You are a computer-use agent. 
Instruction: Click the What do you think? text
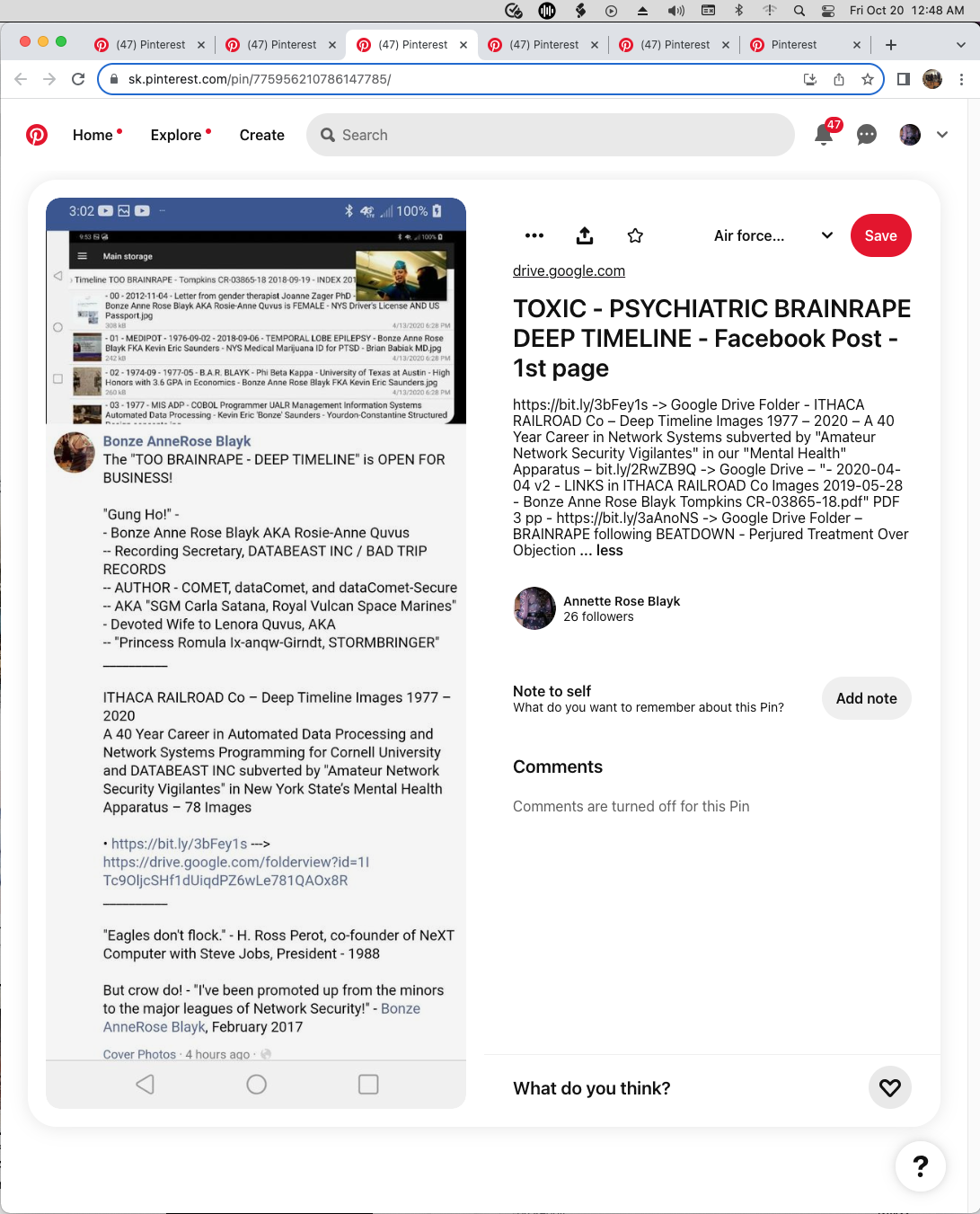coord(592,1088)
